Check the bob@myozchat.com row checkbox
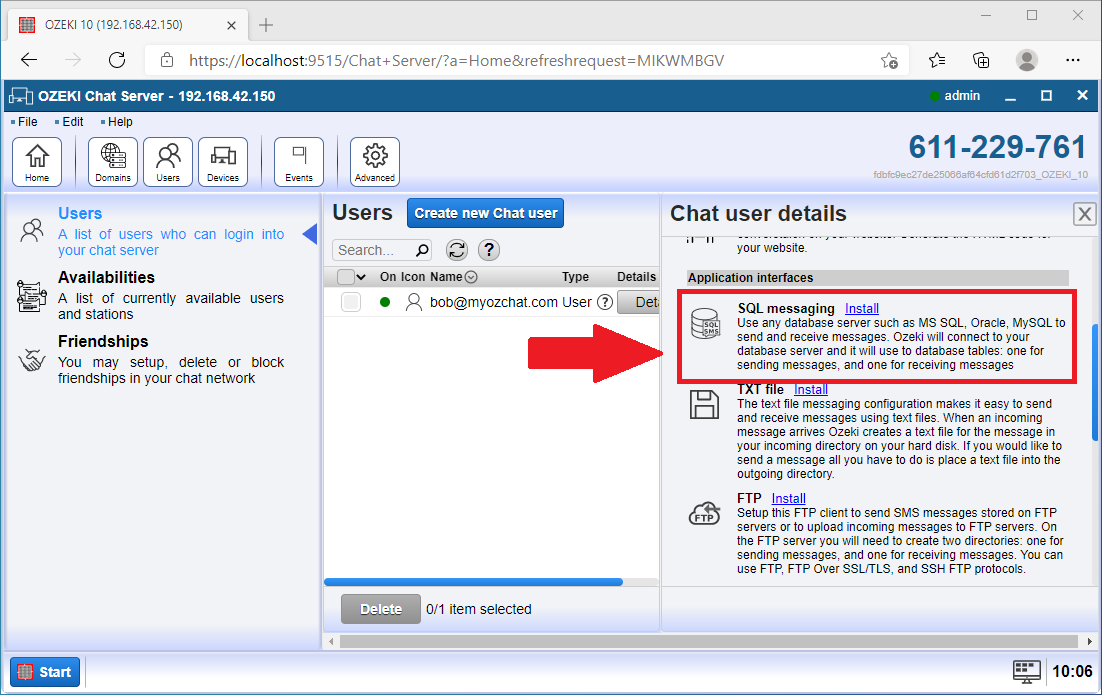This screenshot has width=1102, height=695. tap(352, 300)
